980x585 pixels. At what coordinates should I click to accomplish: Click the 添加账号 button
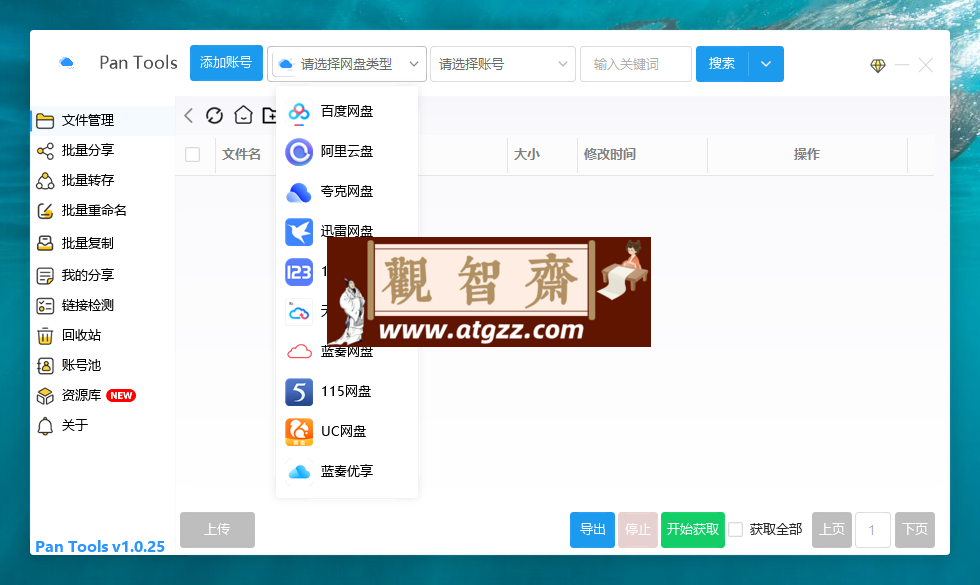tap(226, 63)
